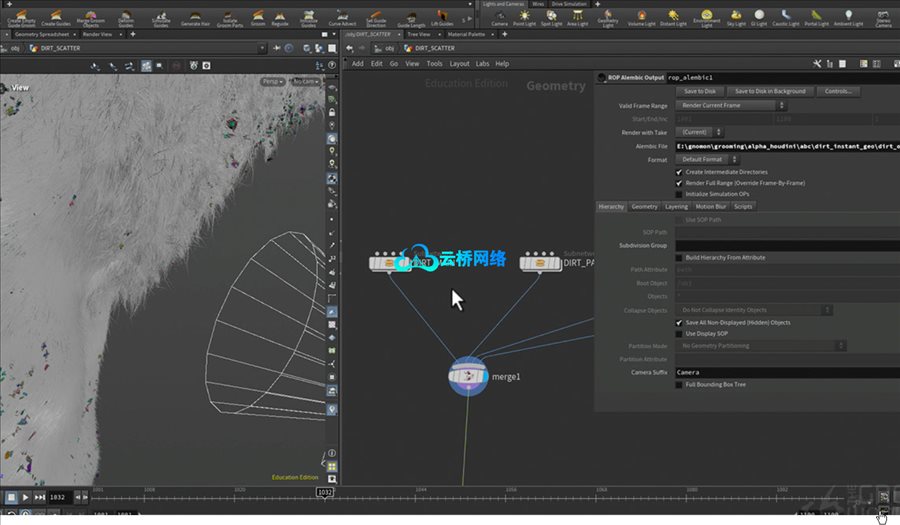
Task: Add a Volume Light from shelf
Action: tap(641, 17)
